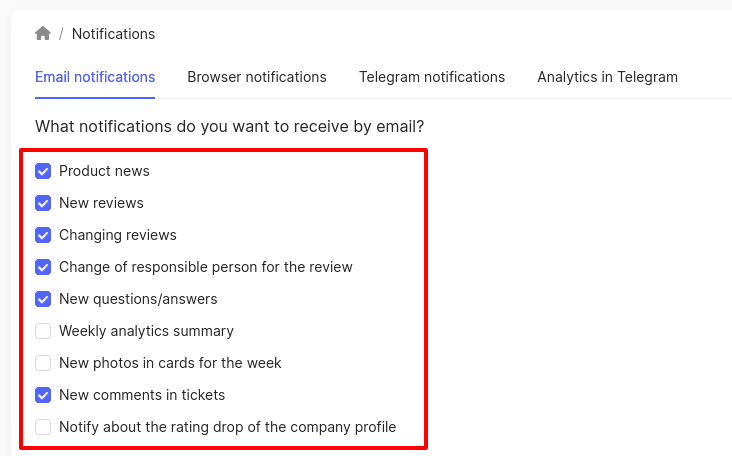Check the New photos in cards checkbox
732x456 pixels.
click(x=43, y=363)
